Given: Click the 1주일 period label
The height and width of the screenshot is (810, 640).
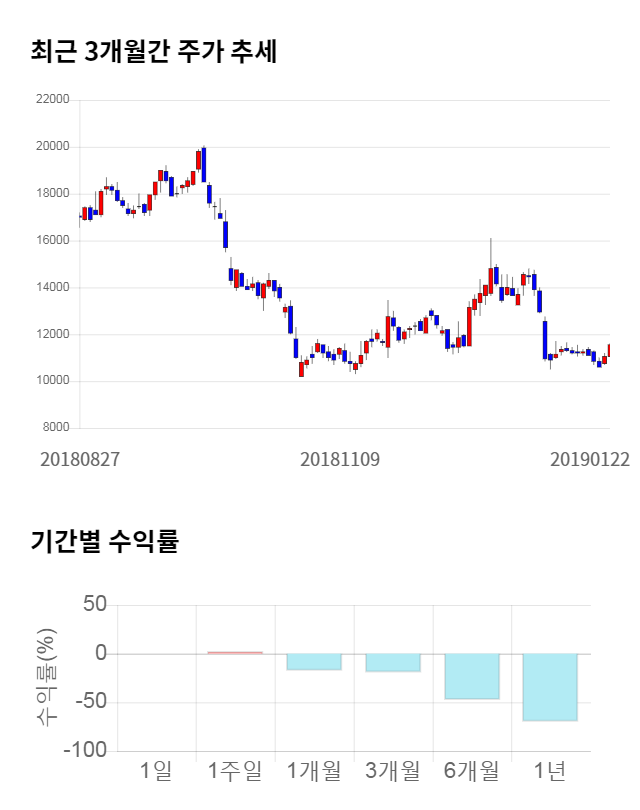Looking at the screenshot, I should [x=235, y=771].
